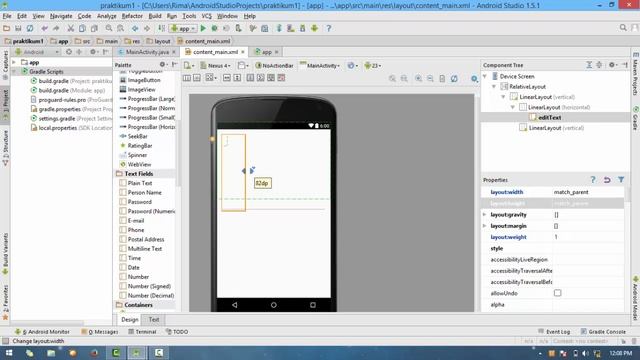Viewport: 640px width, 360px height.
Task: Expand the app node in project tree
Action: 15,62
